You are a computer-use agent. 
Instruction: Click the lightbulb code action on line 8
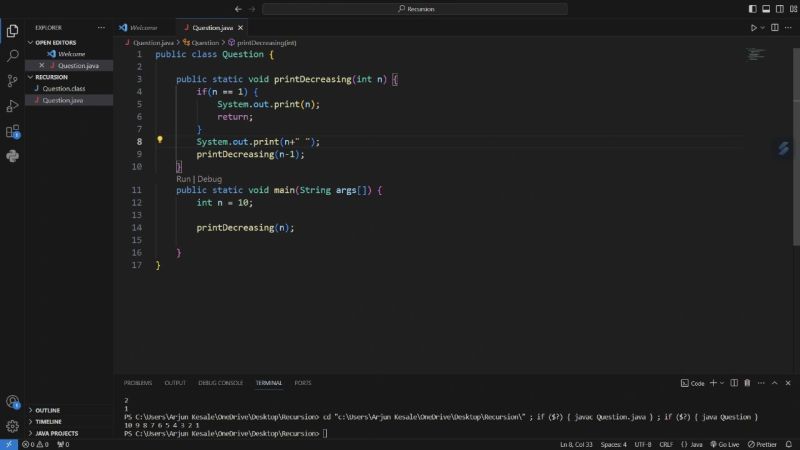(160, 139)
